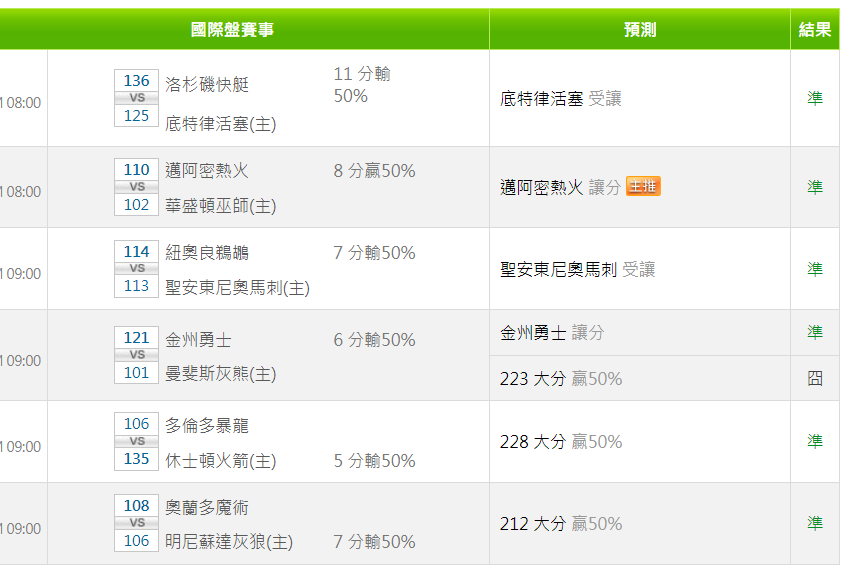Click the 136 score for 洛杉磯快艇
Screen dimensions: 851x578
coord(137,81)
